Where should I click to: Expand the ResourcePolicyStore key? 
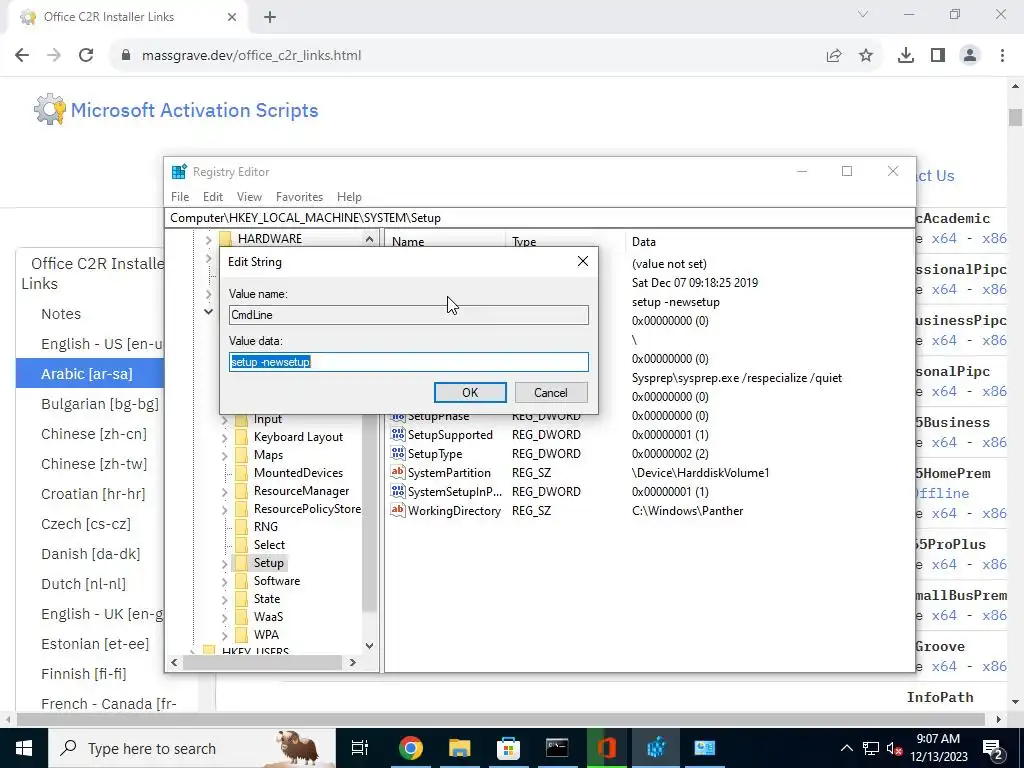click(225, 509)
